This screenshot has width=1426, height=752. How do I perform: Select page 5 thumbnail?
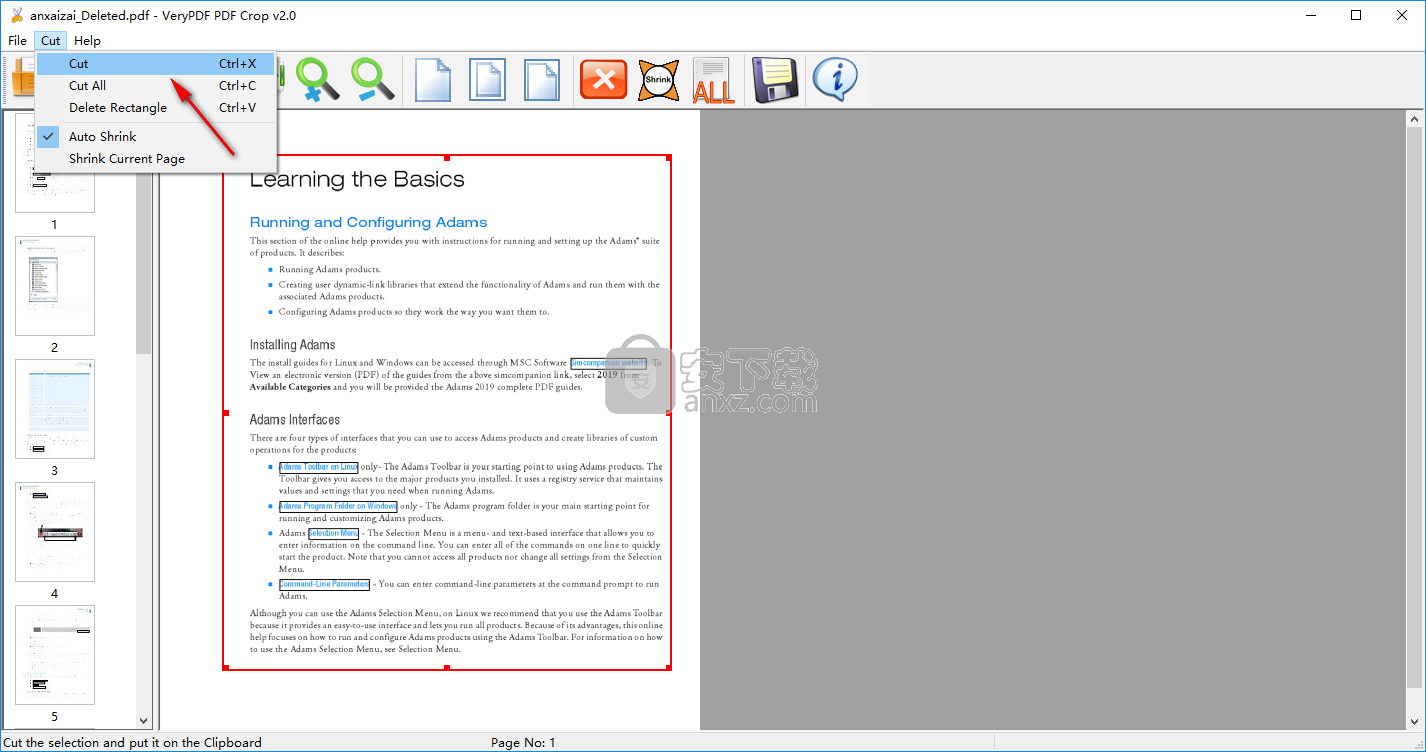pos(55,655)
